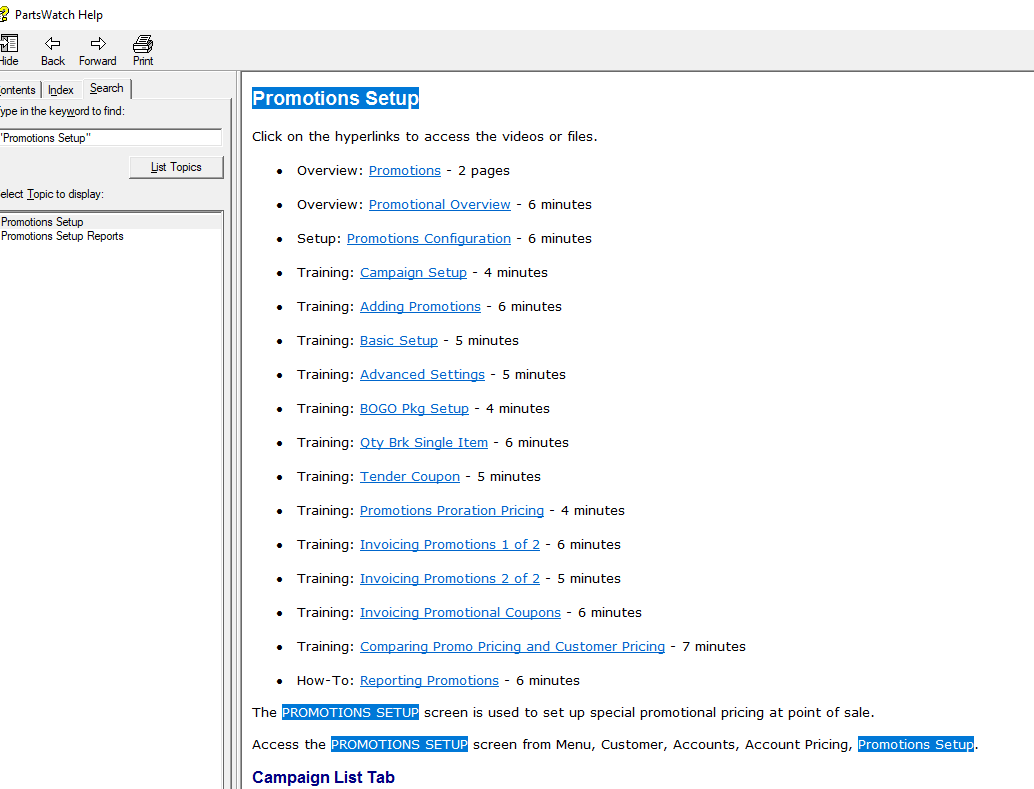The height and width of the screenshot is (789, 1034).
Task: Open the BOGO Pkg Setup link
Action: click(414, 408)
